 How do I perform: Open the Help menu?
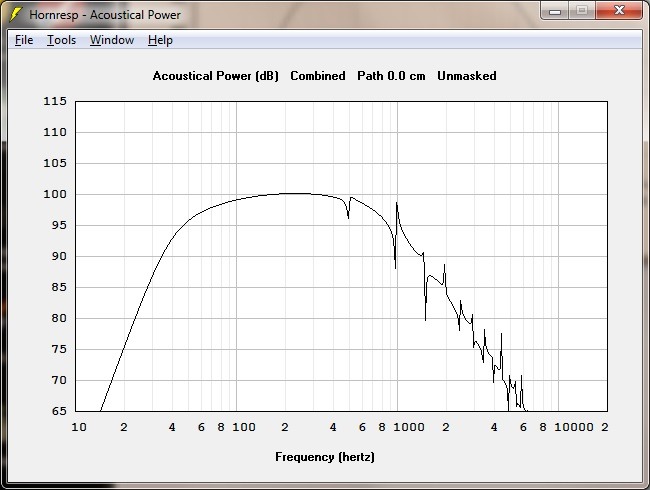(x=160, y=40)
